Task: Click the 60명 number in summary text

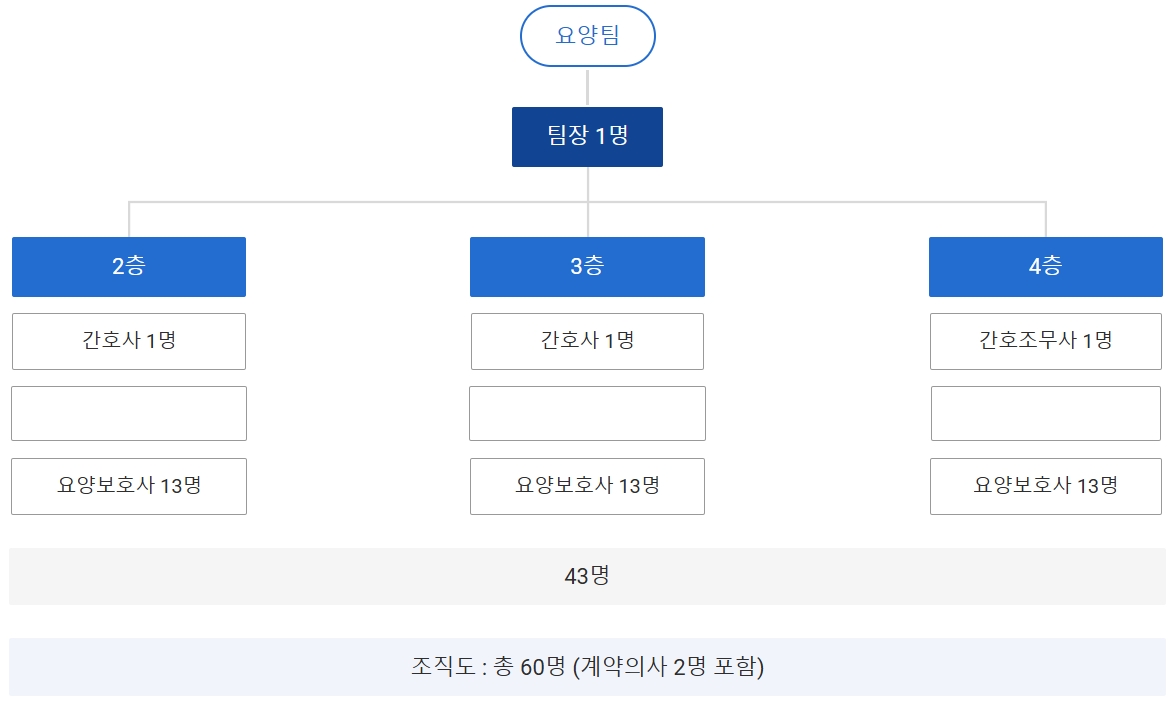Action: 543,667
